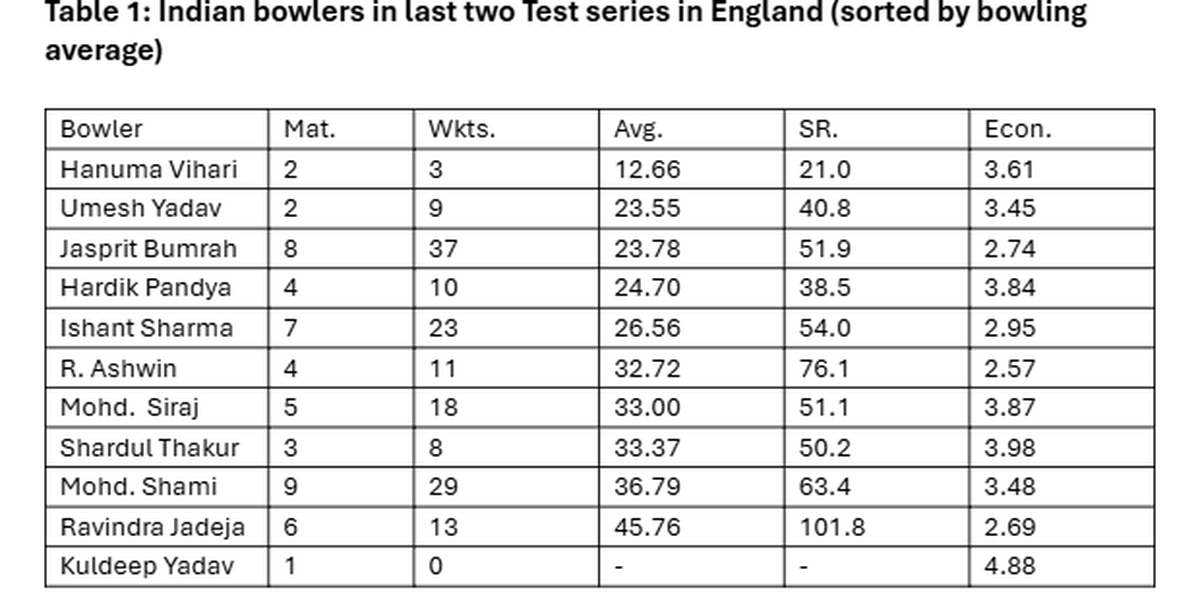Click Hardik Pandya's bowling average 24.70

[647, 288]
